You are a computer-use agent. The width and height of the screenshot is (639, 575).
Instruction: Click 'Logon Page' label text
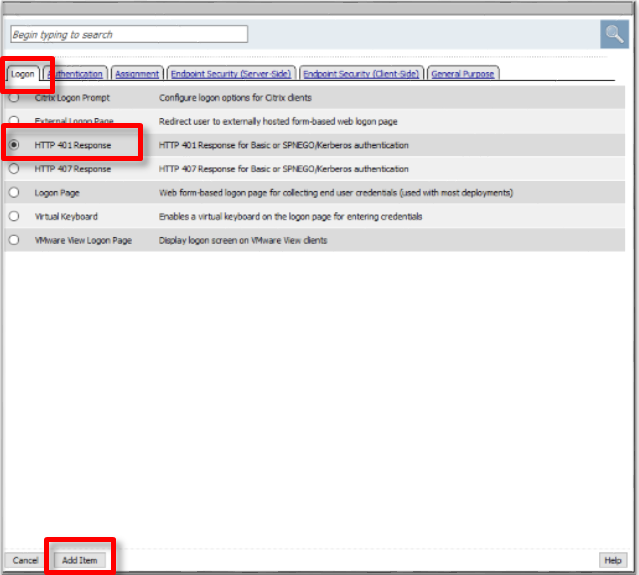[x=57, y=193]
